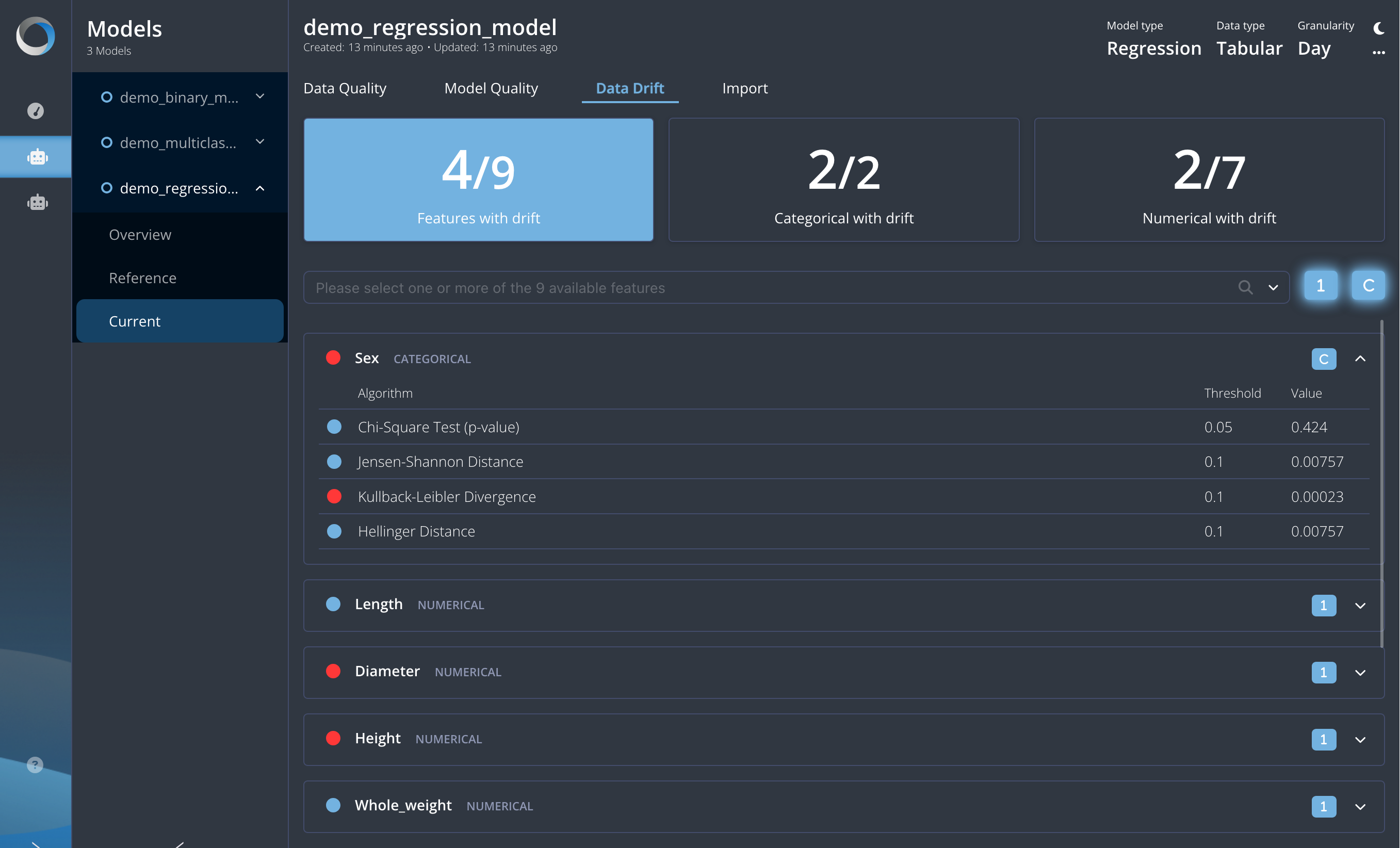Open the second robot icon in sidebar
The width and height of the screenshot is (1400, 848).
point(37,202)
